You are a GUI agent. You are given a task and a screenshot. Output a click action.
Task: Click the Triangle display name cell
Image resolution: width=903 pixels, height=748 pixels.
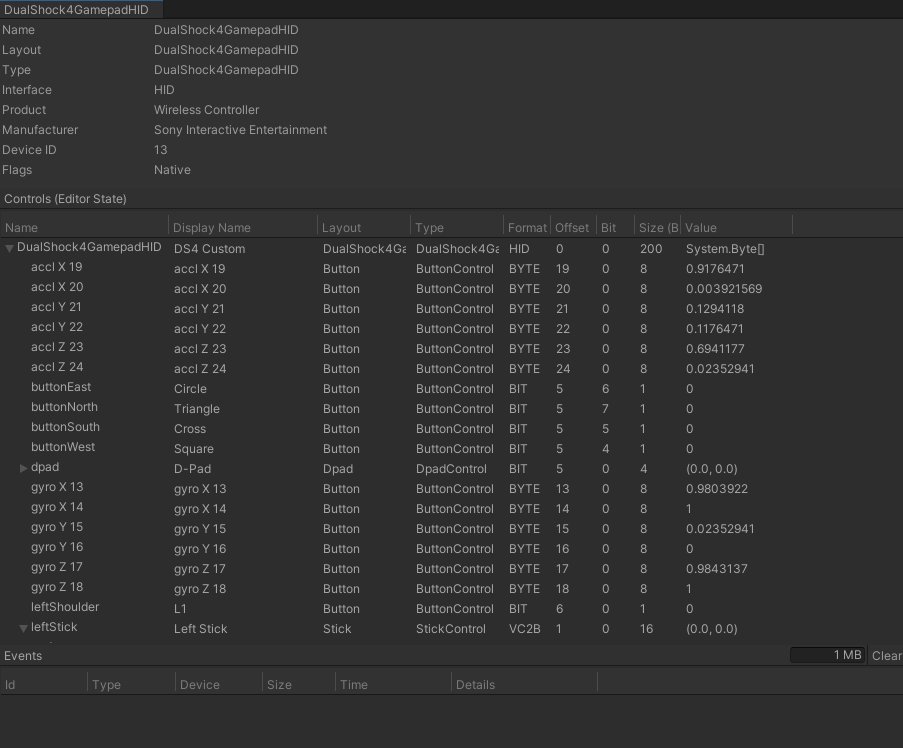[197, 409]
